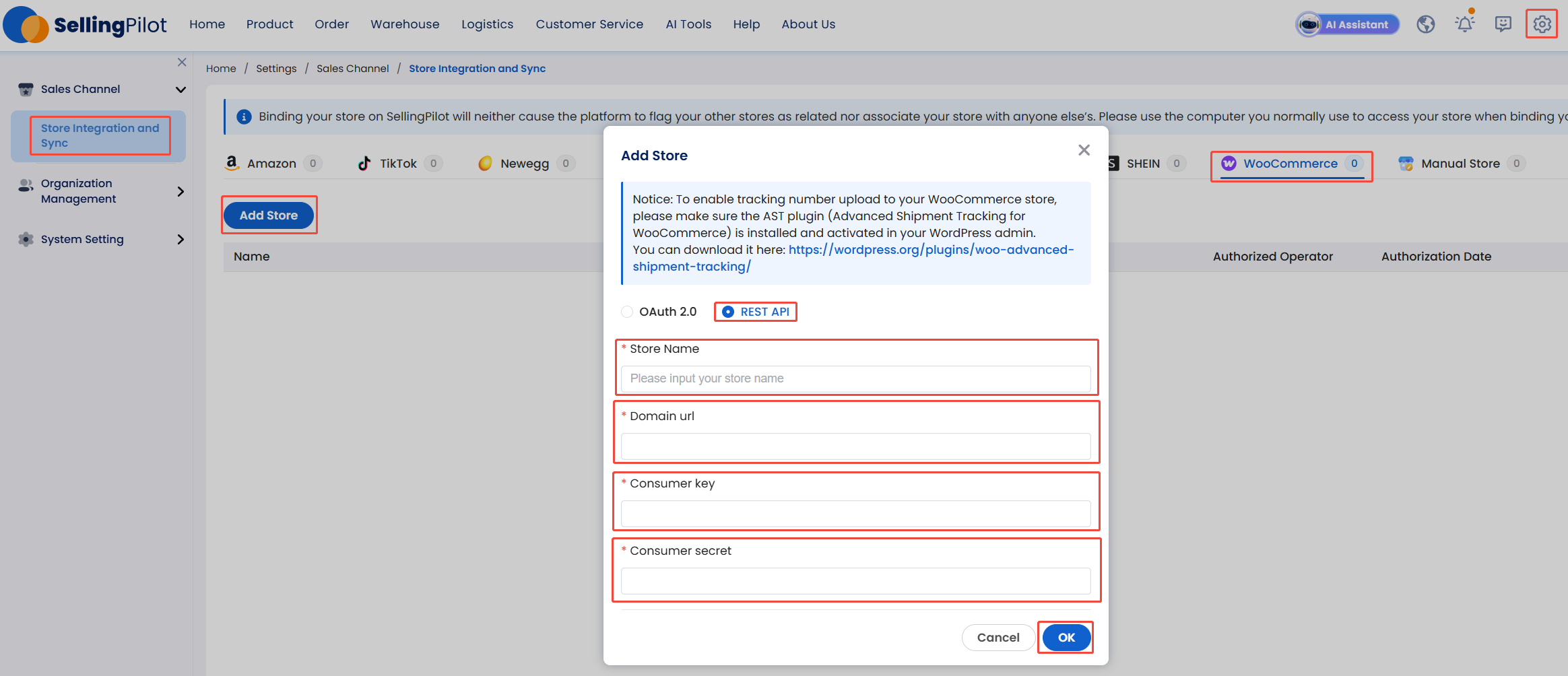Open the feedback message icon

[1503, 25]
